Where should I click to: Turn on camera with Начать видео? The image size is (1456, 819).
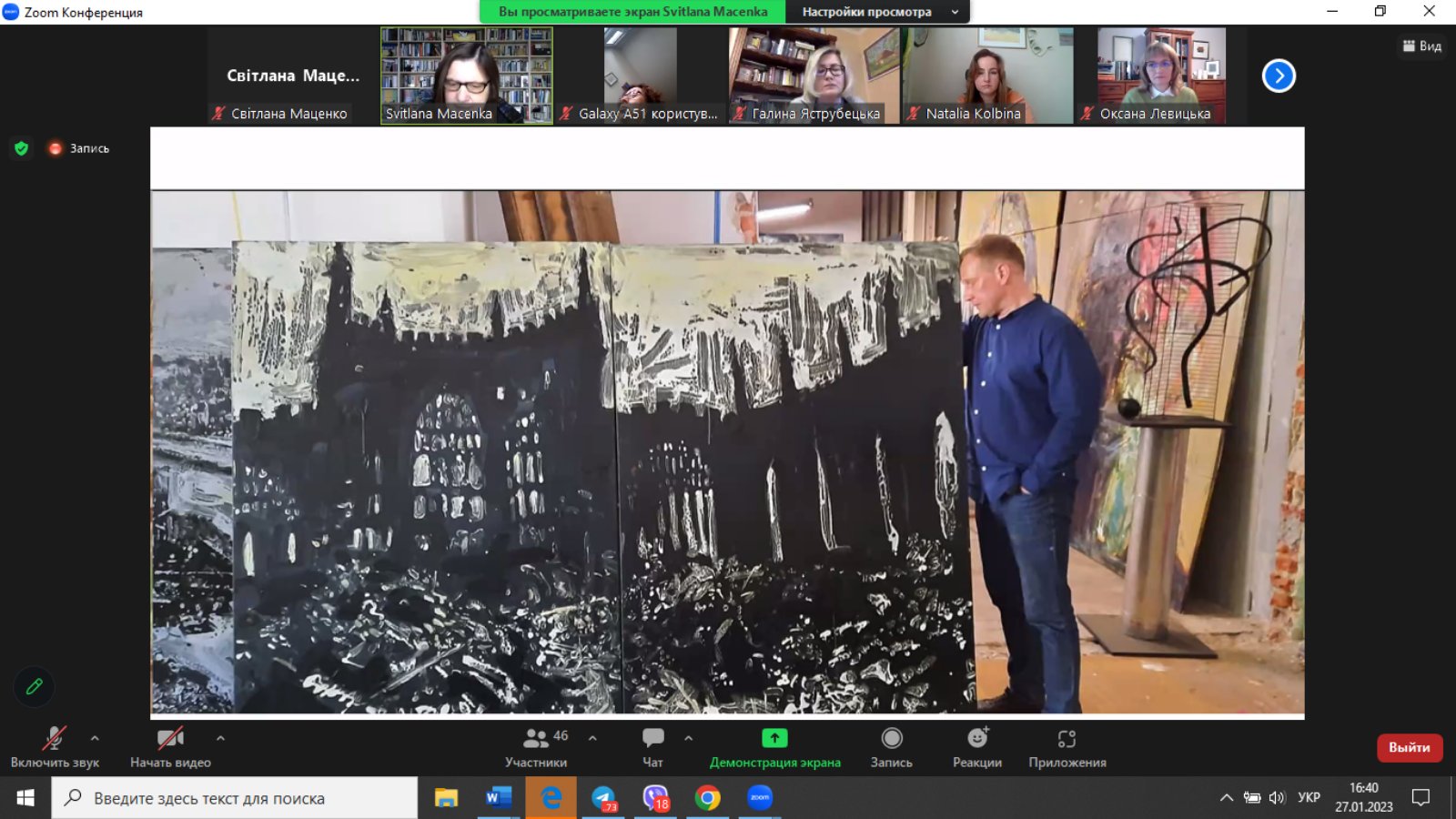tap(170, 747)
